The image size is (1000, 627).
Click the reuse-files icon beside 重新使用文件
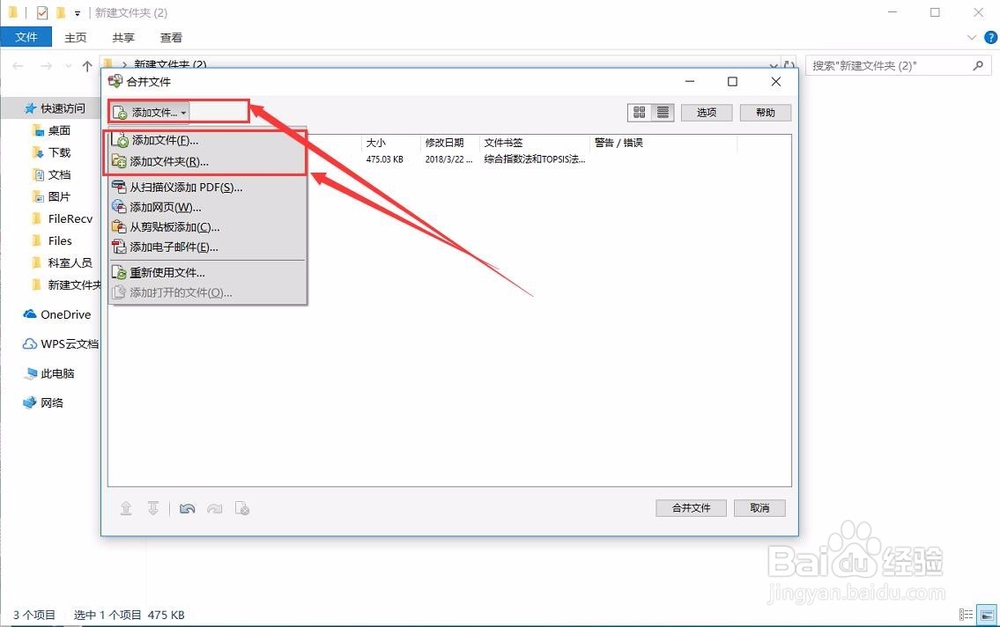119,272
